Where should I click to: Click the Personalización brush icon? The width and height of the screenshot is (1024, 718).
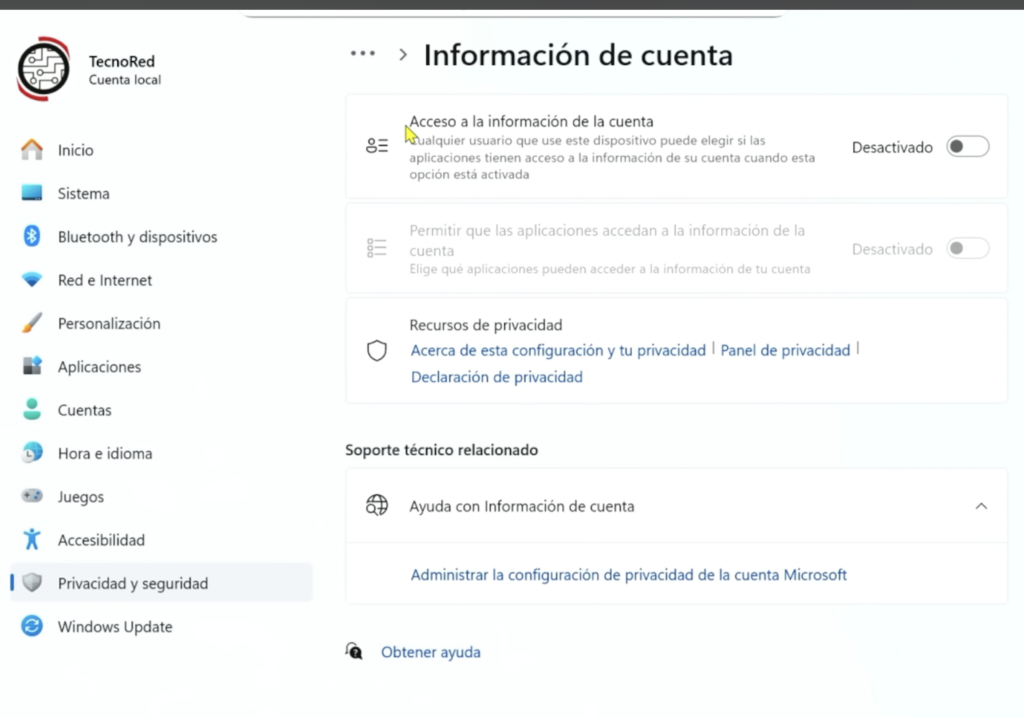coord(31,323)
